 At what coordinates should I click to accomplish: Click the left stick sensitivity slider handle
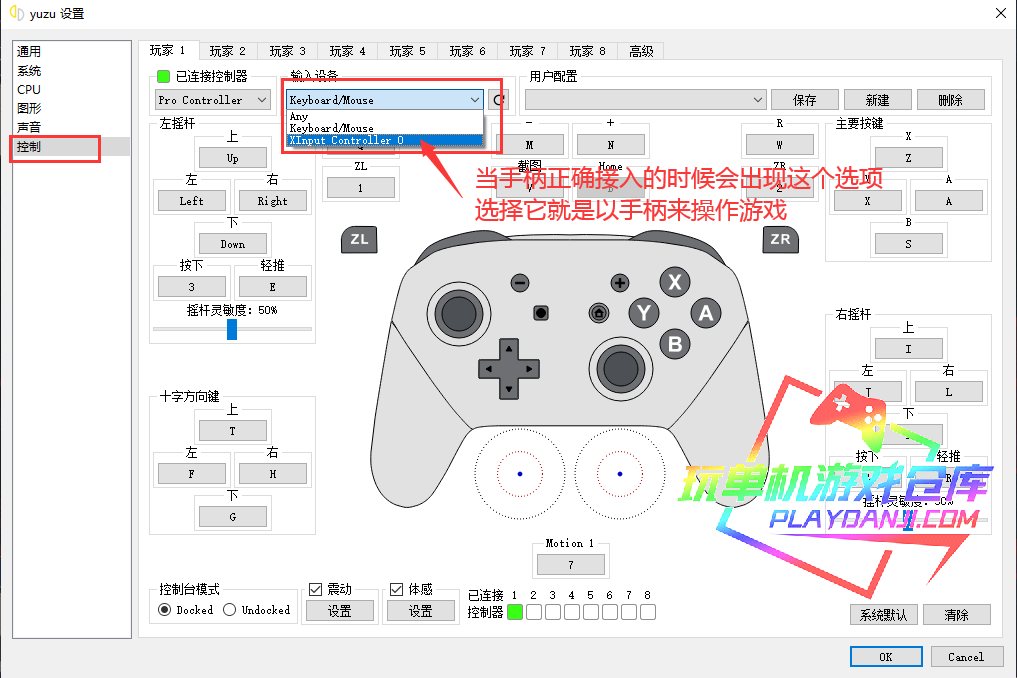[232, 329]
